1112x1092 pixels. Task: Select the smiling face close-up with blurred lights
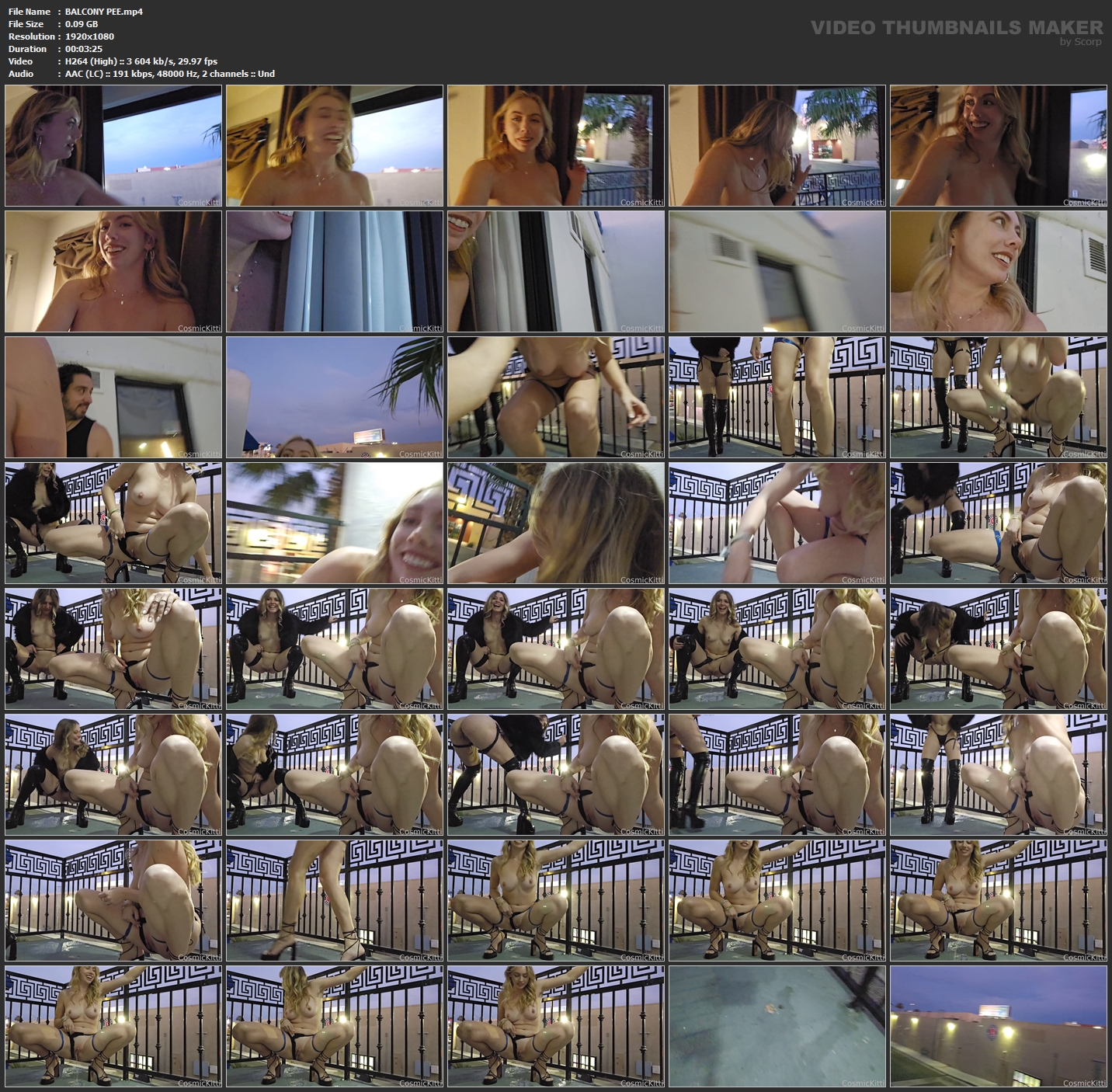335,523
